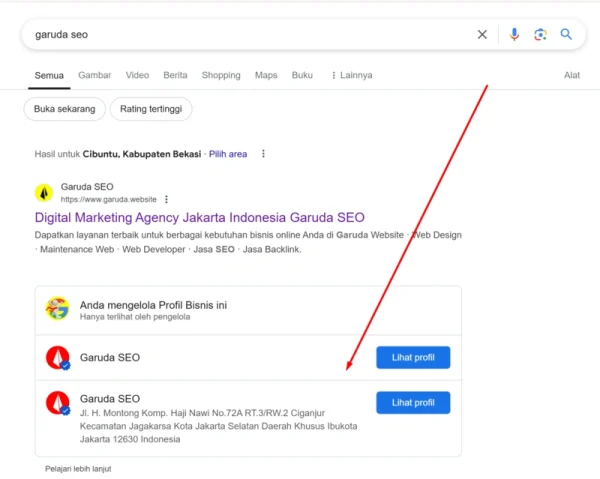
Task: Open the Buku tab
Action: tap(302, 75)
